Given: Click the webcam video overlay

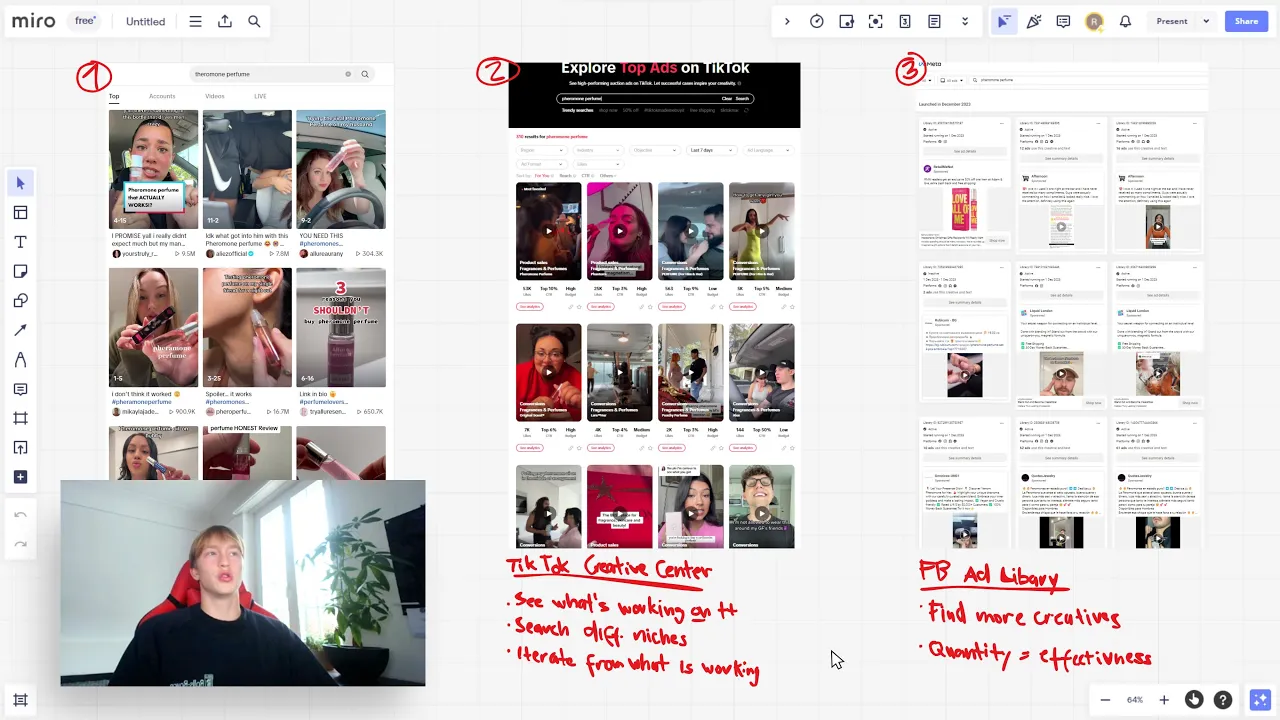Looking at the screenshot, I should click(x=243, y=583).
